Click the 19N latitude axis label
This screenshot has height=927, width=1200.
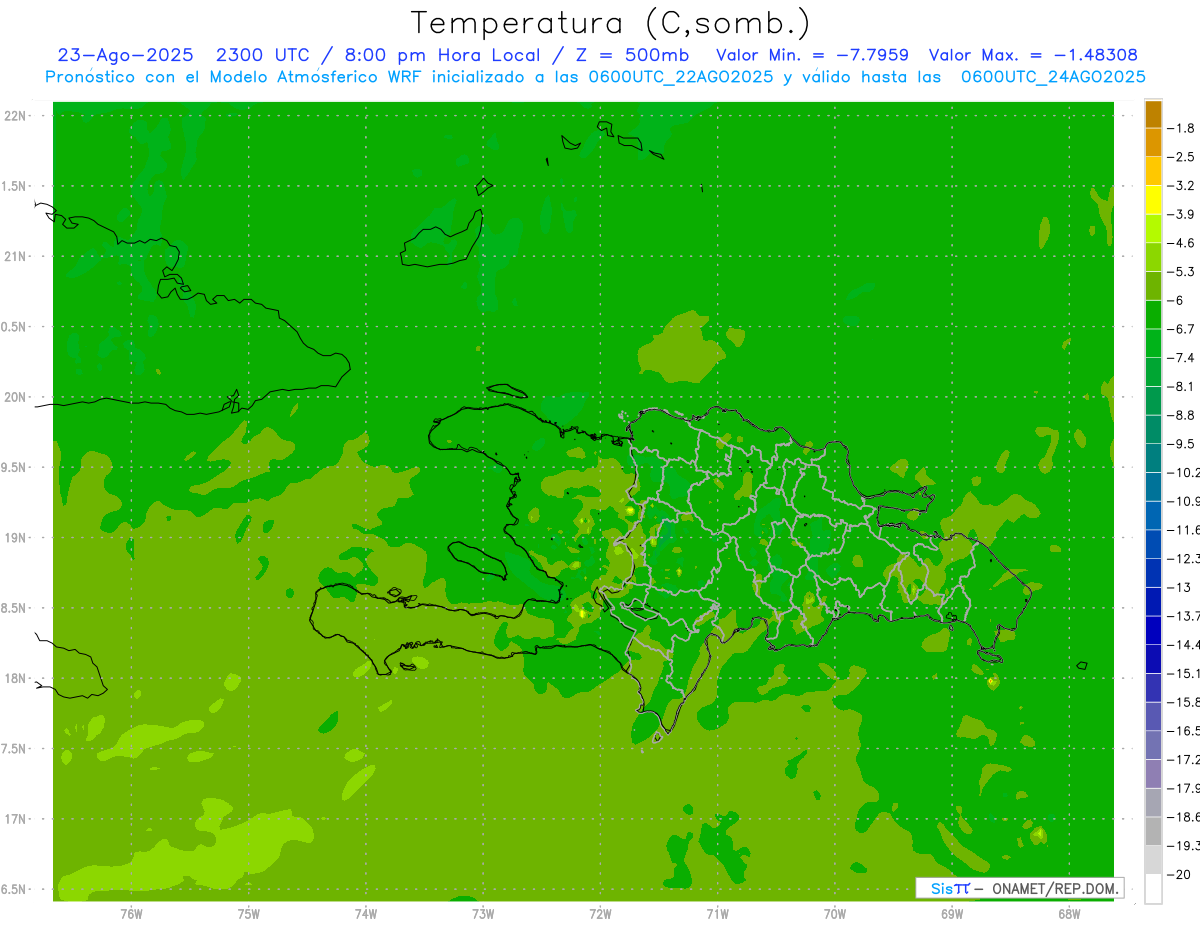click(17, 538)
